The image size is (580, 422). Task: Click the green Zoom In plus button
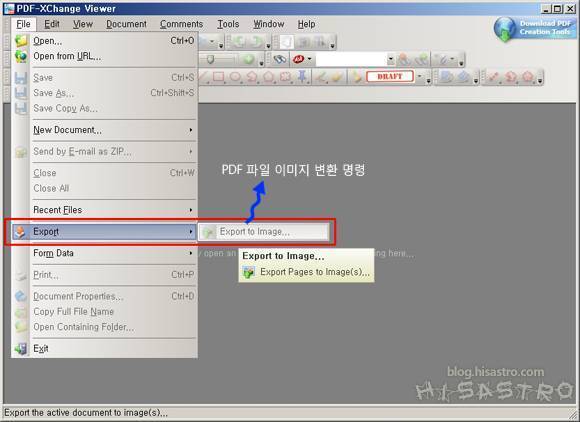tap(249, 59)
